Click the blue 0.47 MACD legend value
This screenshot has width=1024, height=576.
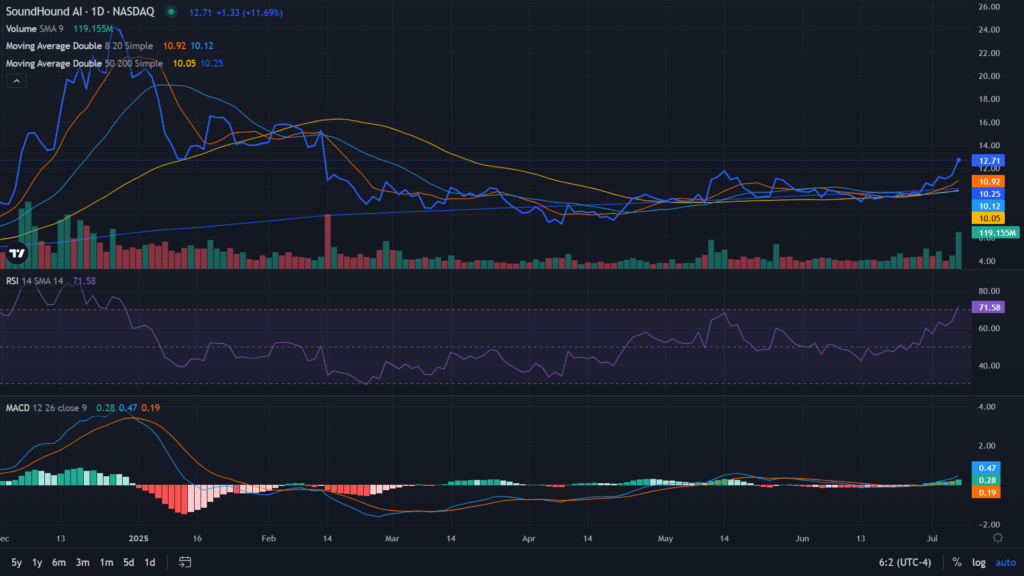pos(128,408)
